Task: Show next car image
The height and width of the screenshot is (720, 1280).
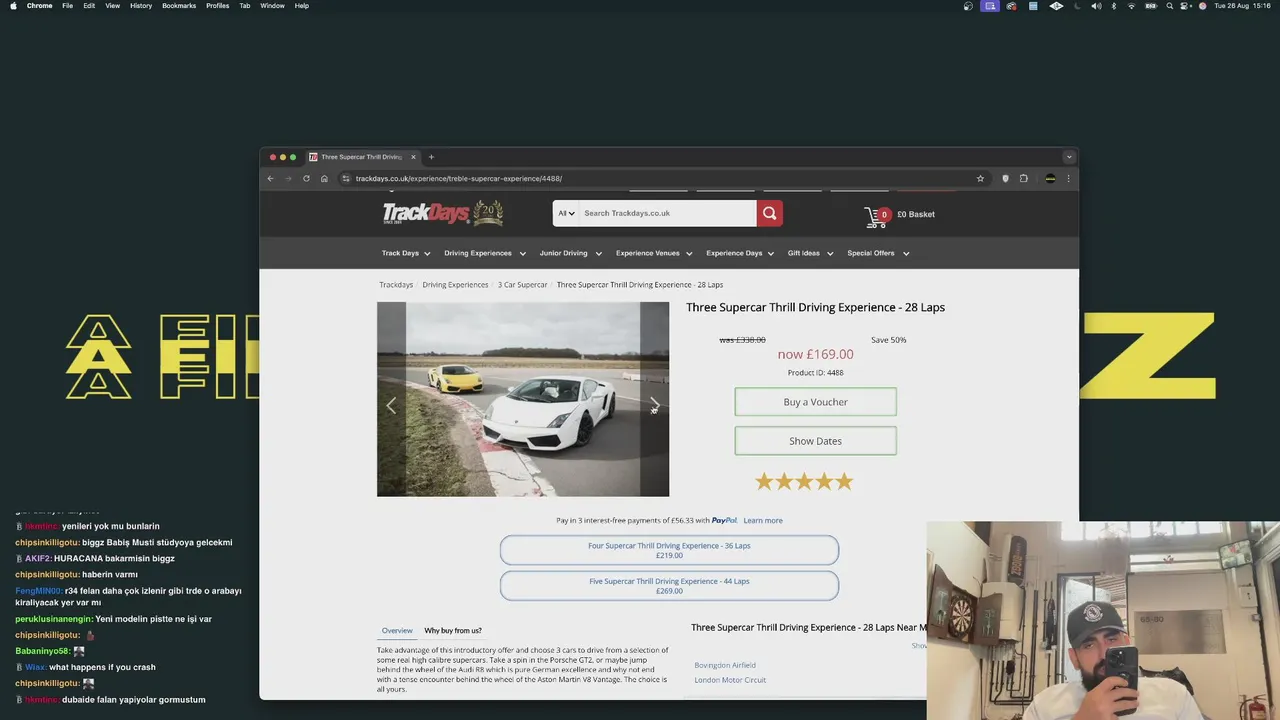Action: (654, 405)
